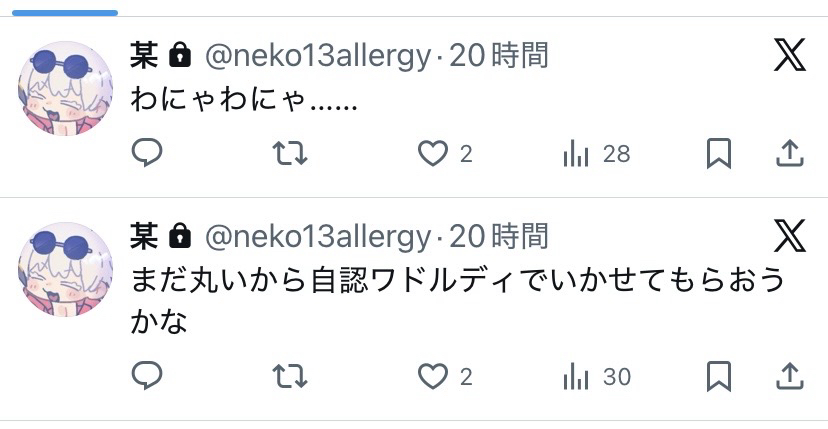Reply to the わにゃわにゃ tweet
The width and height of the screenshot is (828, 429).
tap(147, 153)
